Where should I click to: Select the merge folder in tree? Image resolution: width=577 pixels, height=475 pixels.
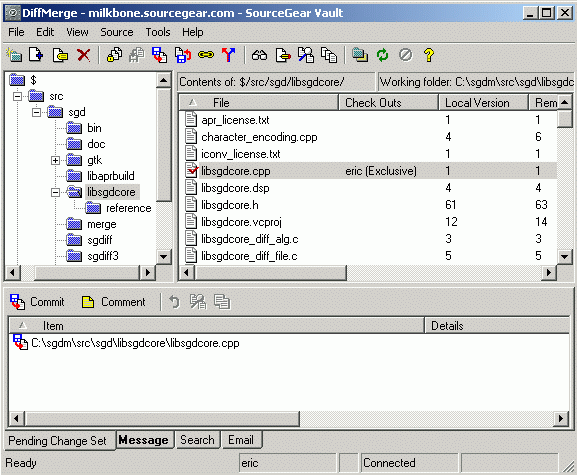[x=102, y=224]
